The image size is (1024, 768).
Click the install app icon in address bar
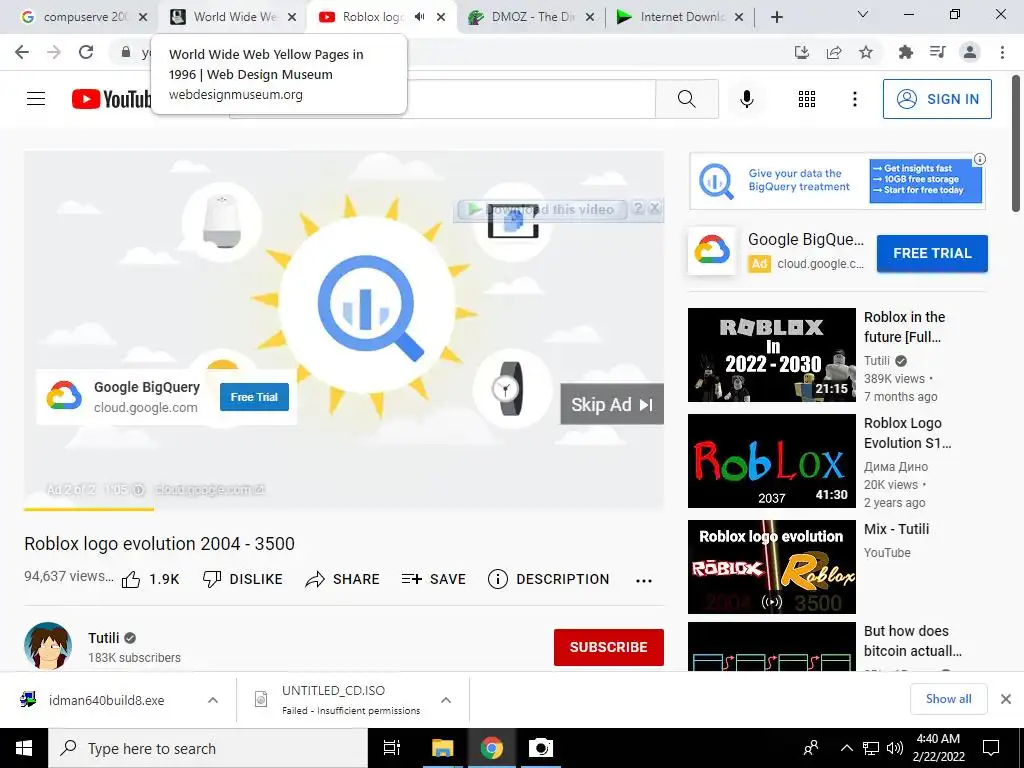click(x=802, y=52)
